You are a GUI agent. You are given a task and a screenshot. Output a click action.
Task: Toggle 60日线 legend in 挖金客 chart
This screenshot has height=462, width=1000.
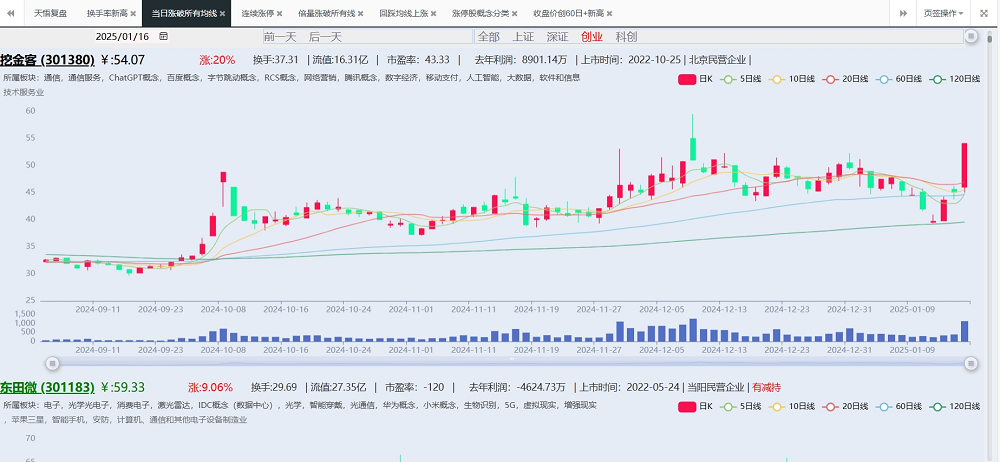[899, 79]
